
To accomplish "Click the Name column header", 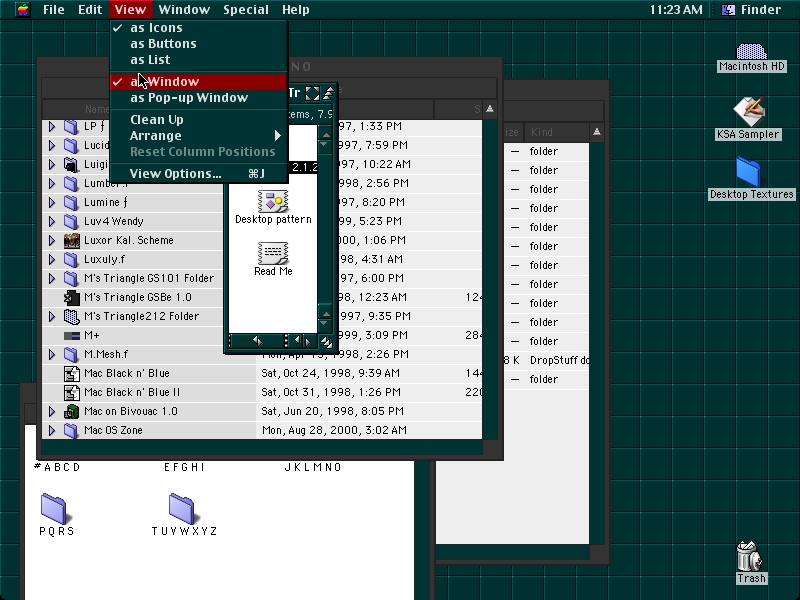I will (97, 109).
